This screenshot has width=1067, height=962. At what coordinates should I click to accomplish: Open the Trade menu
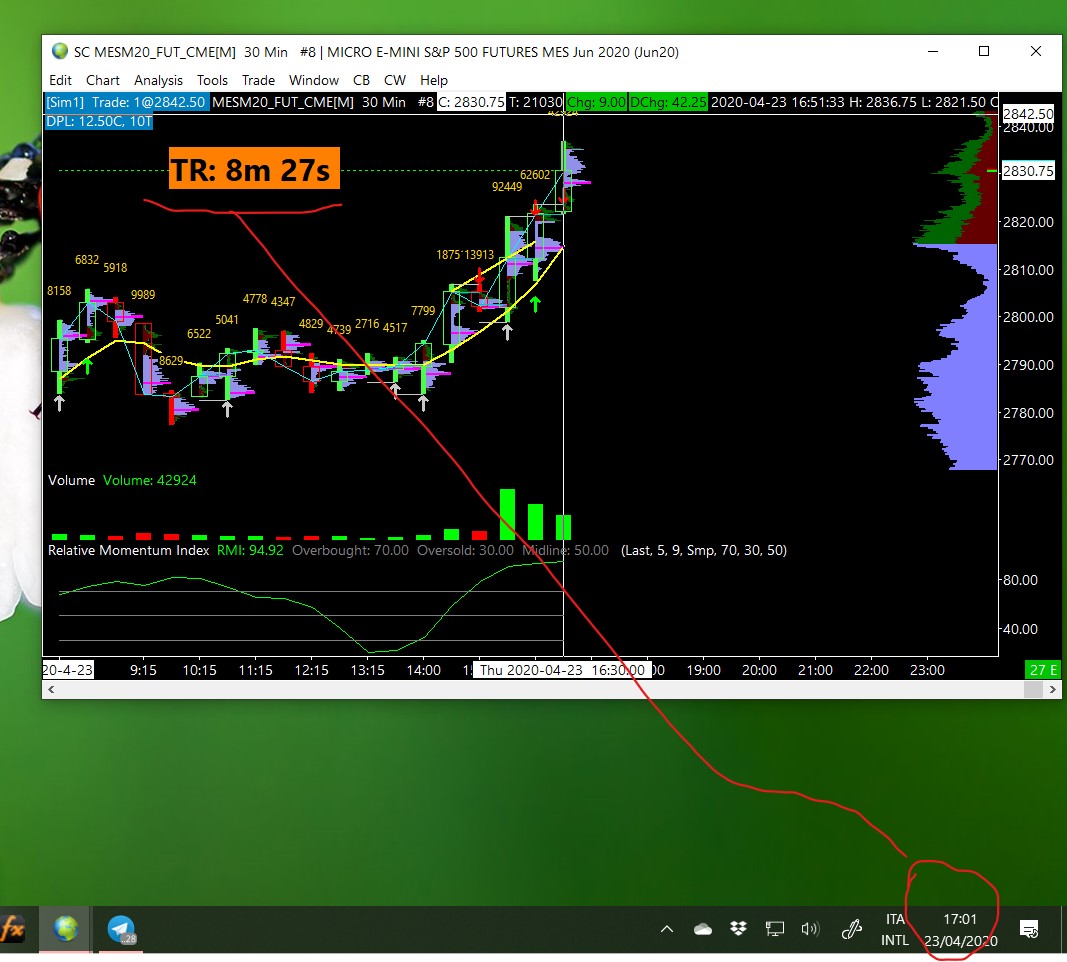pos(258,80)
